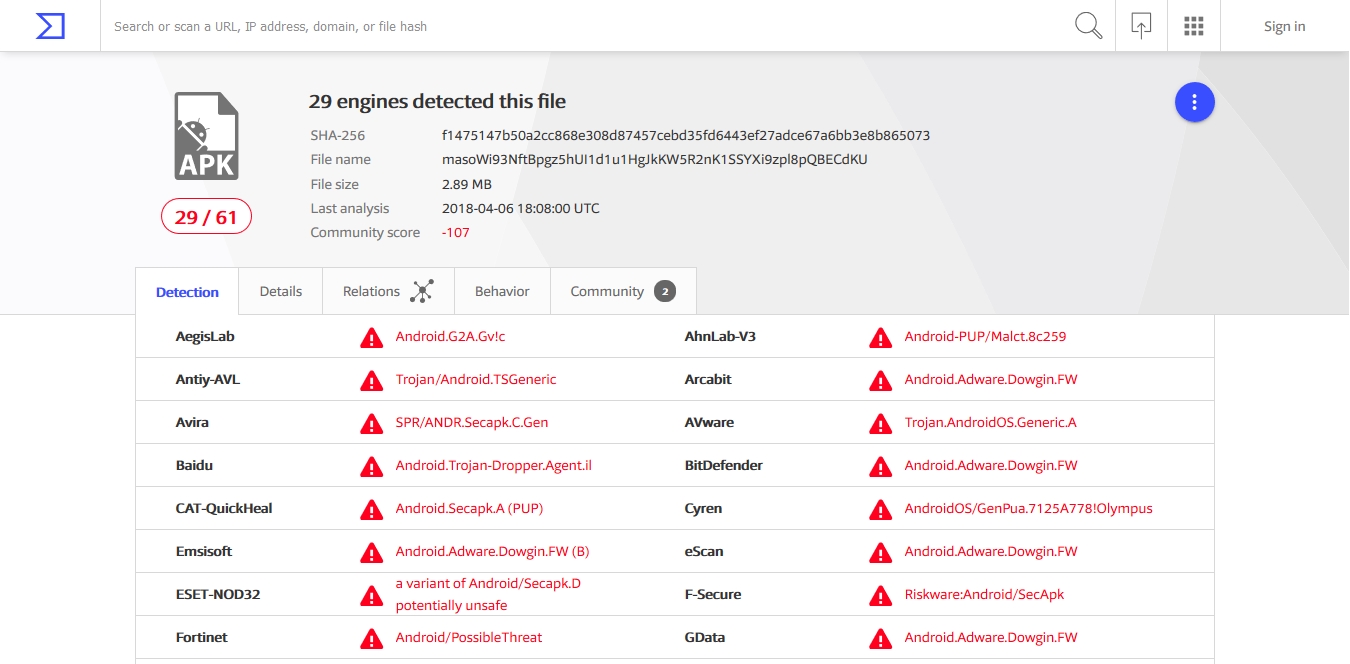Click the AndroidOS/GenPua.7125A778!Olympus result
1350x664 pixels.
1028,509
